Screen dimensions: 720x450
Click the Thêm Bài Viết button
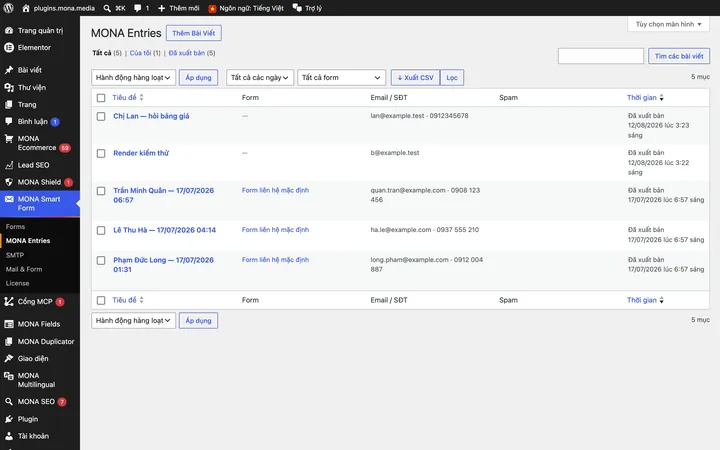pyautogui.click(x=194, y=33)
